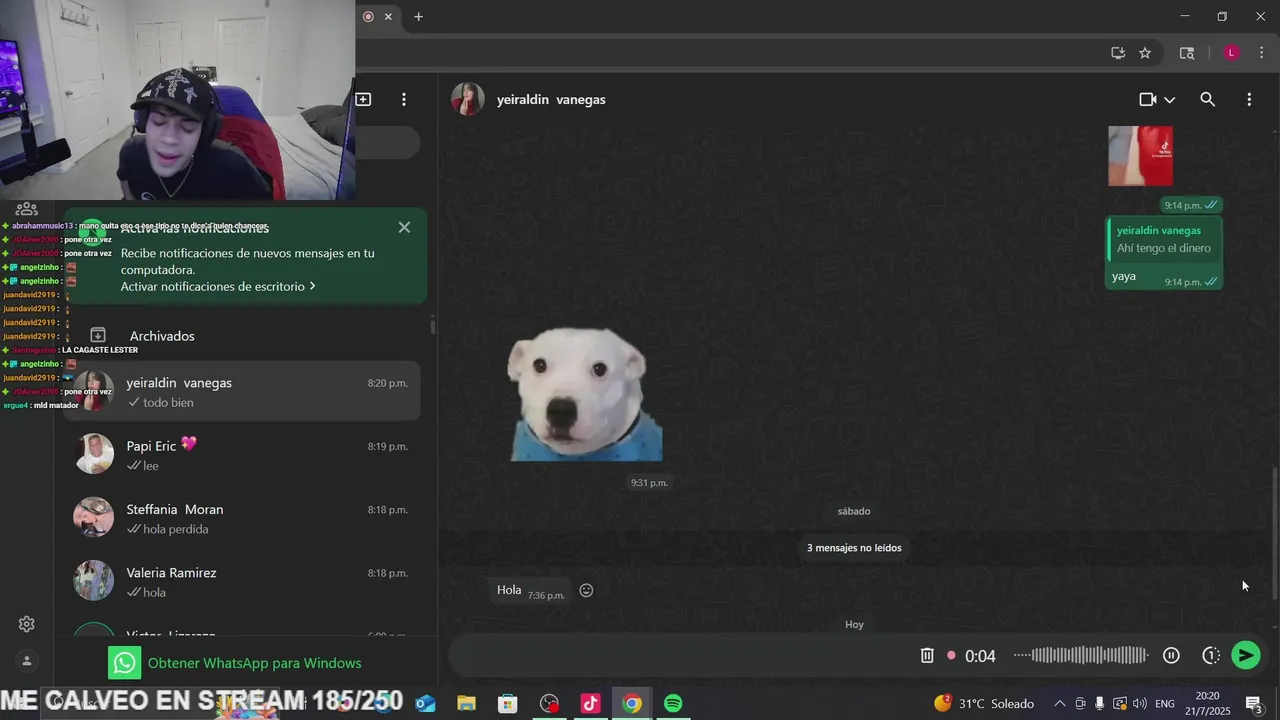Screen dimensions: 1280x720
Task: Open WhatsApp settings gear icon
Action: coord(27,624)
